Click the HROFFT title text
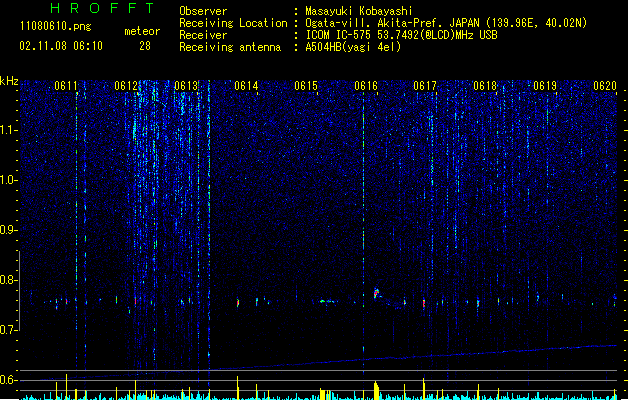This screenshot has width=629, height=400. [102, 8]
